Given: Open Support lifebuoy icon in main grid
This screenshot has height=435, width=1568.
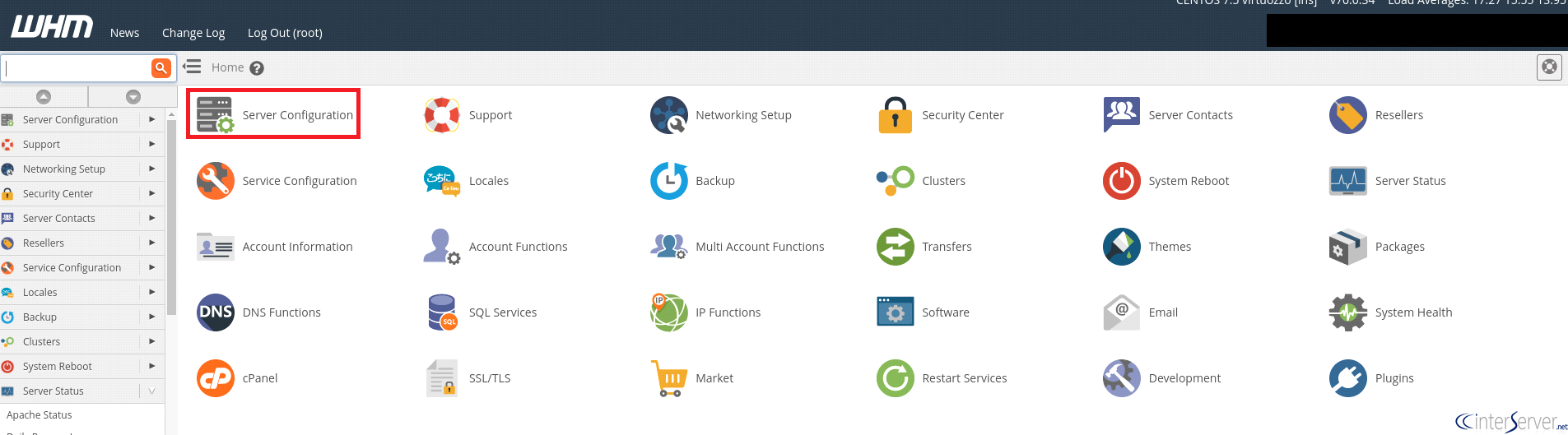Looking at the screenshot, I should click(442, 115).
